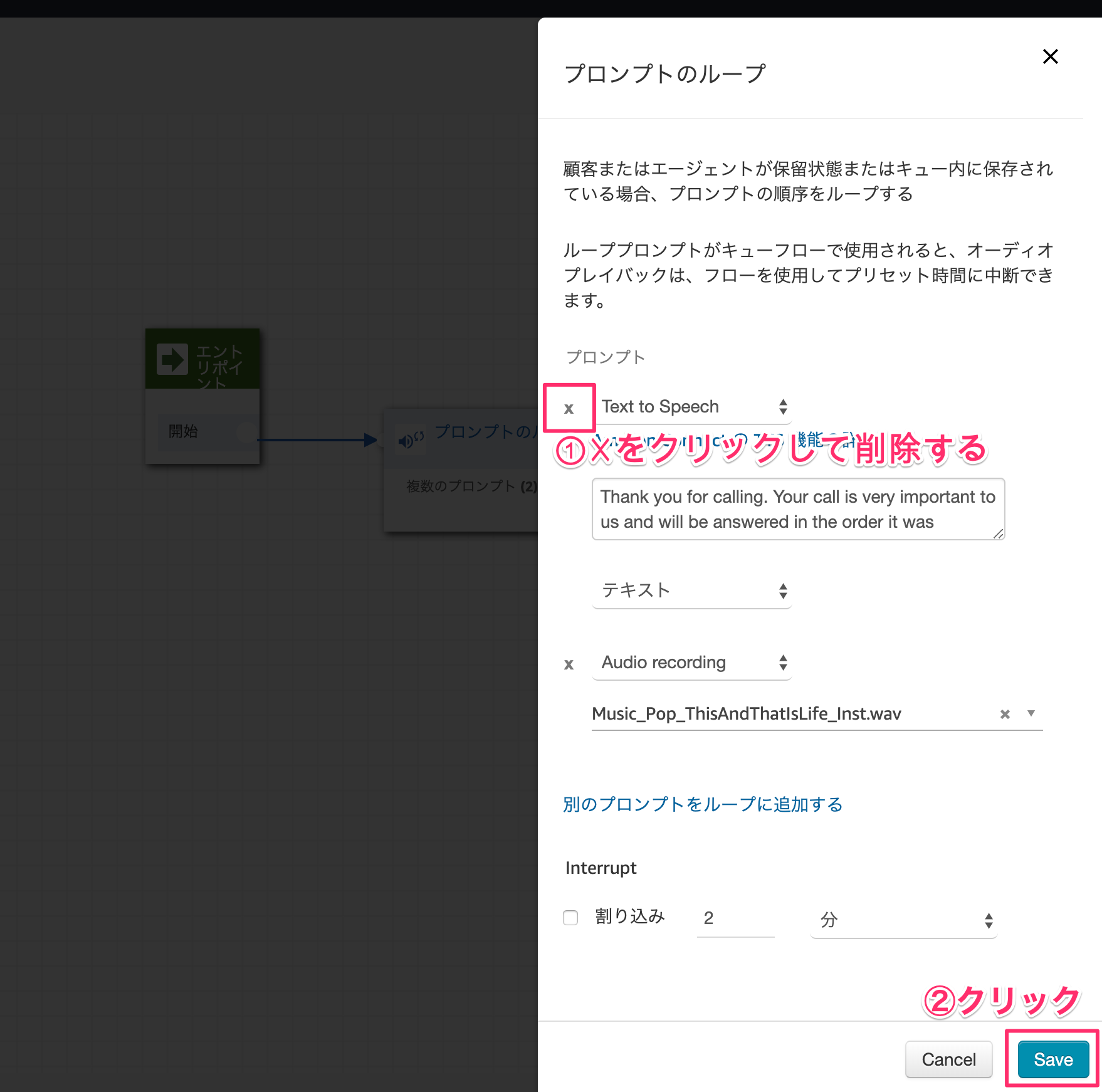
Task: Open the テキスト interpret-as dropdown
Action: point(692,591)
